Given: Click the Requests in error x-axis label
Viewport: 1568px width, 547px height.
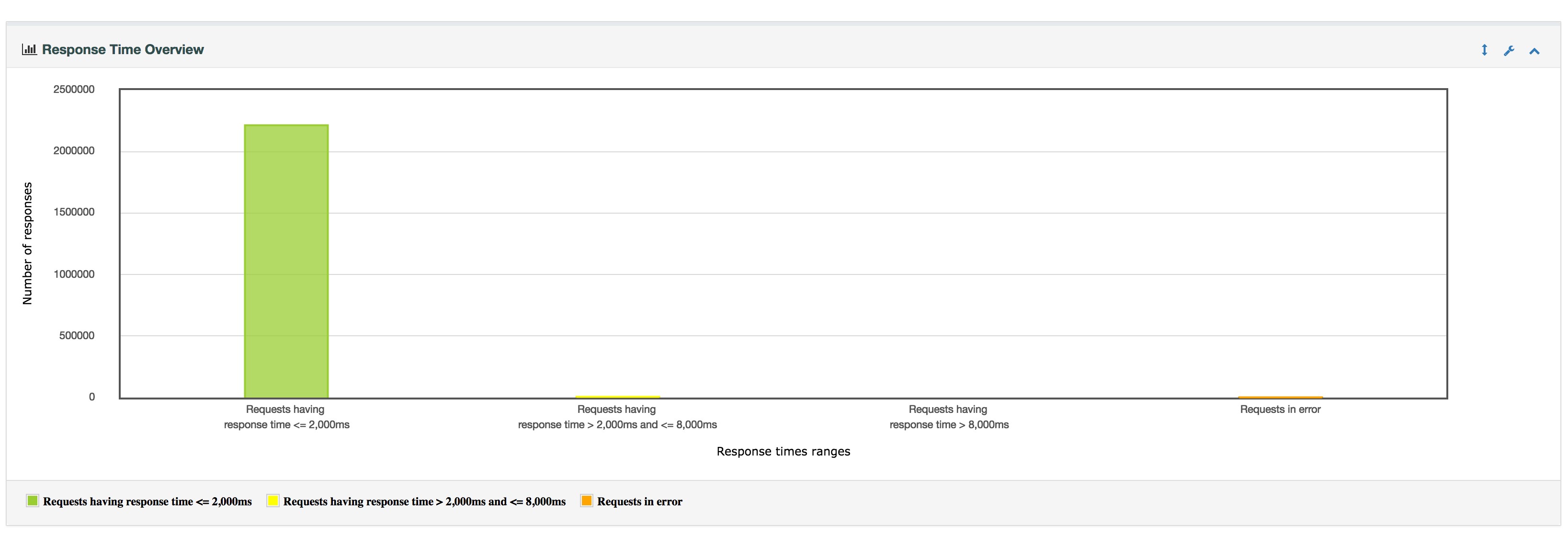Looking at the screenshot, I should [x=1280, y=410].
